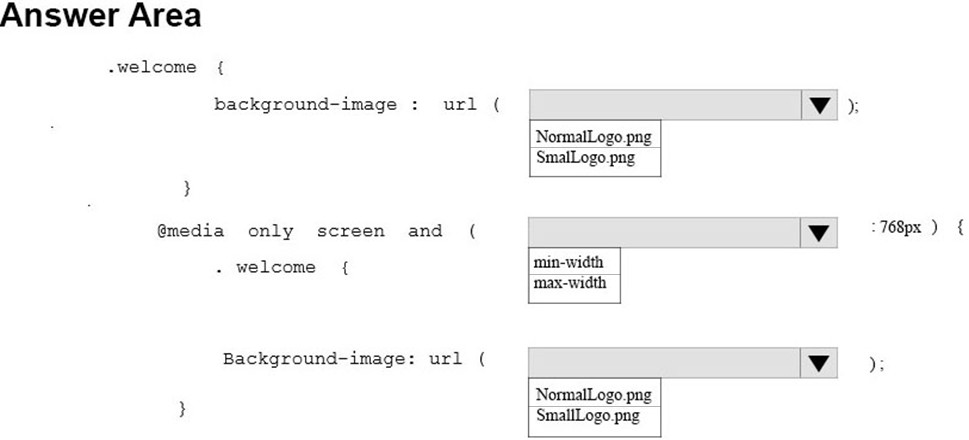Pick NormalLogo.png inside the media query rule

pyautogui.click(x=595, y=393)
